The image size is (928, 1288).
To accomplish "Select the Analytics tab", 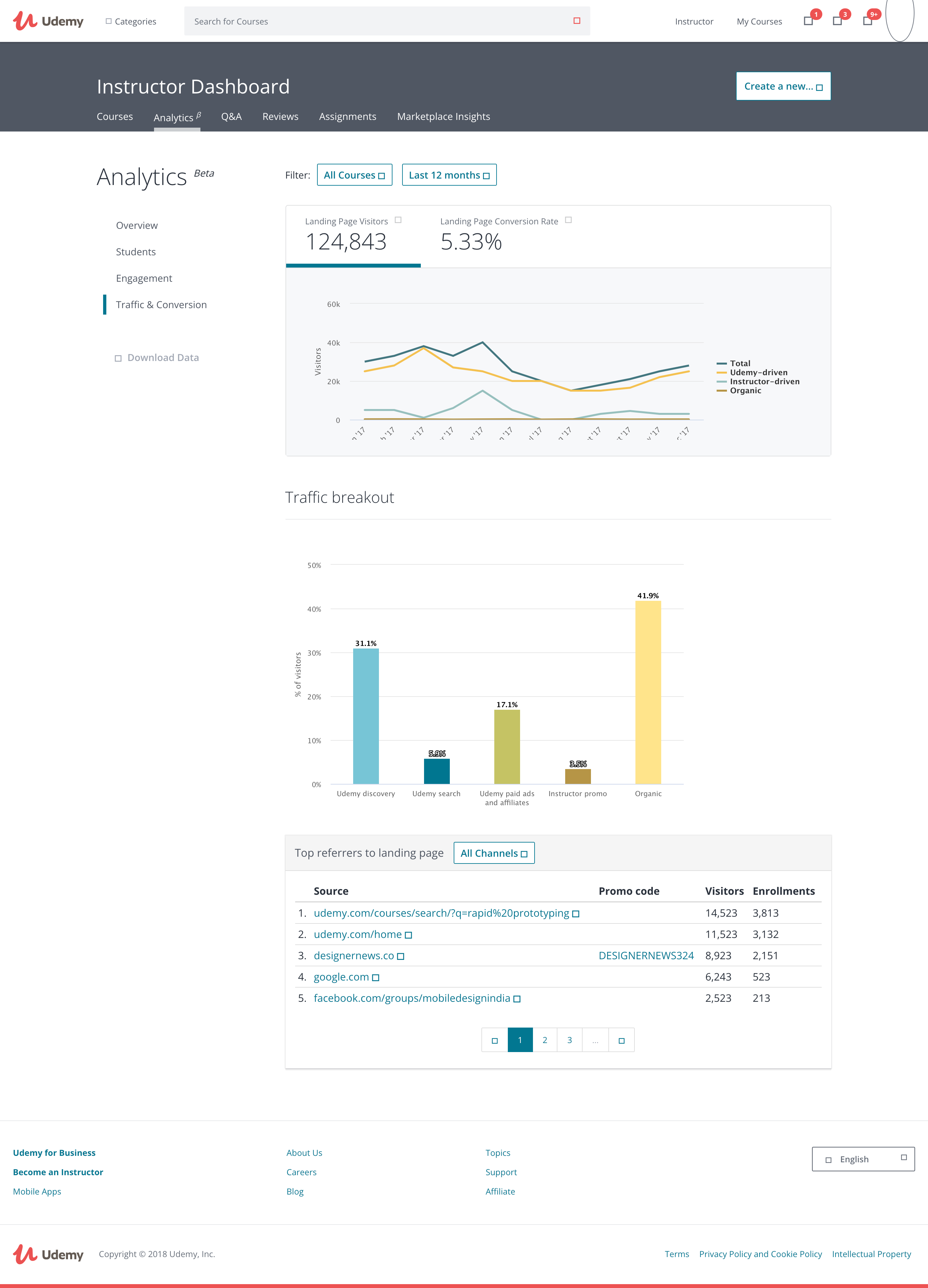I will [177, 117].
